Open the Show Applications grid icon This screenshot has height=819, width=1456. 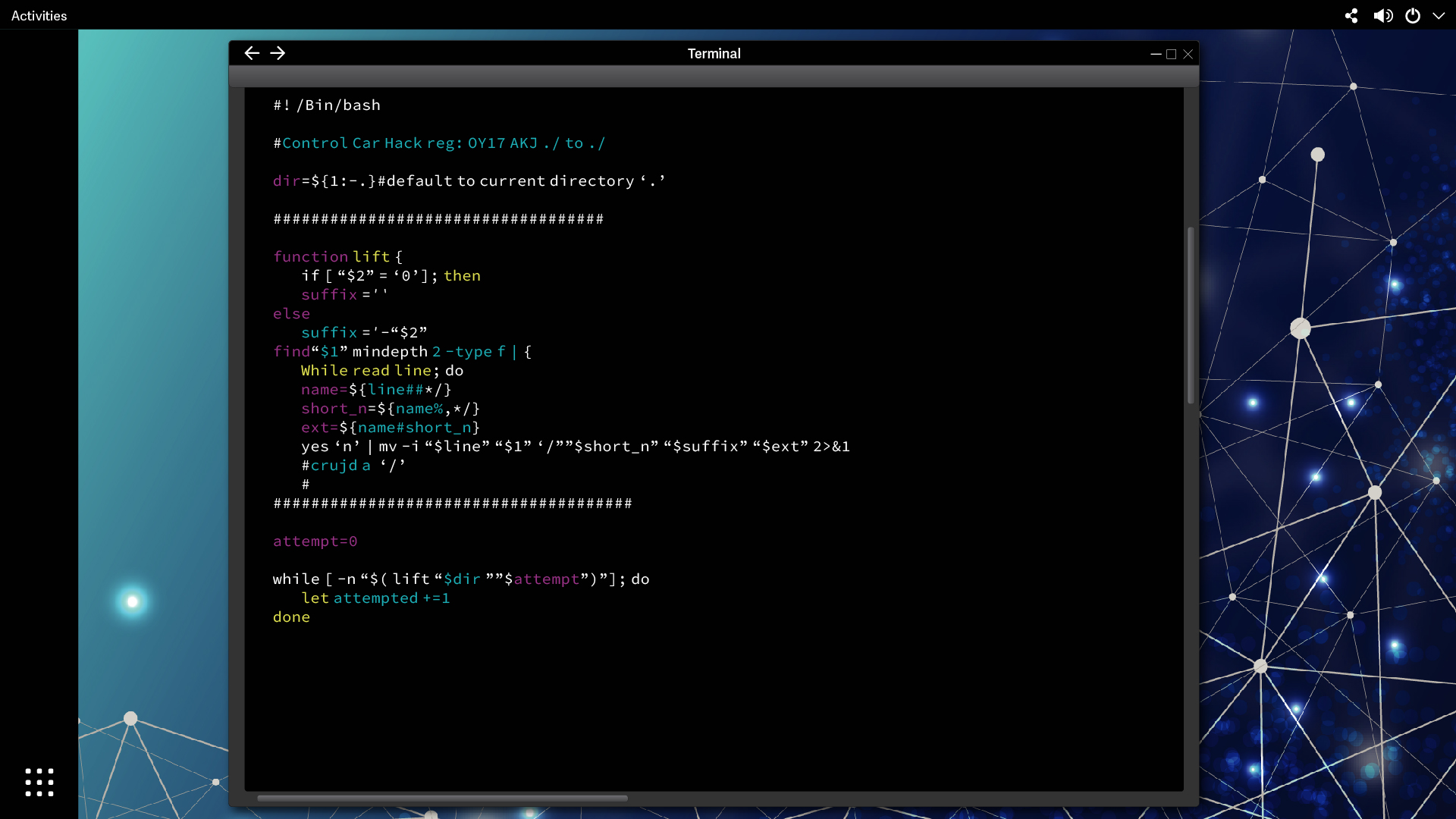(x=39, y=782)
